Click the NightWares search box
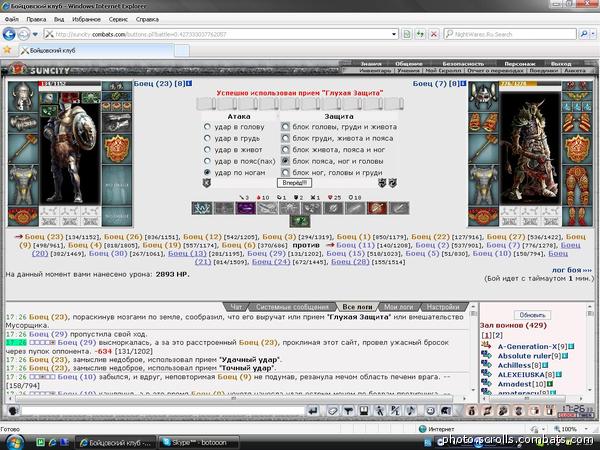This screenshot has width=600, height=450. point(510,34)
